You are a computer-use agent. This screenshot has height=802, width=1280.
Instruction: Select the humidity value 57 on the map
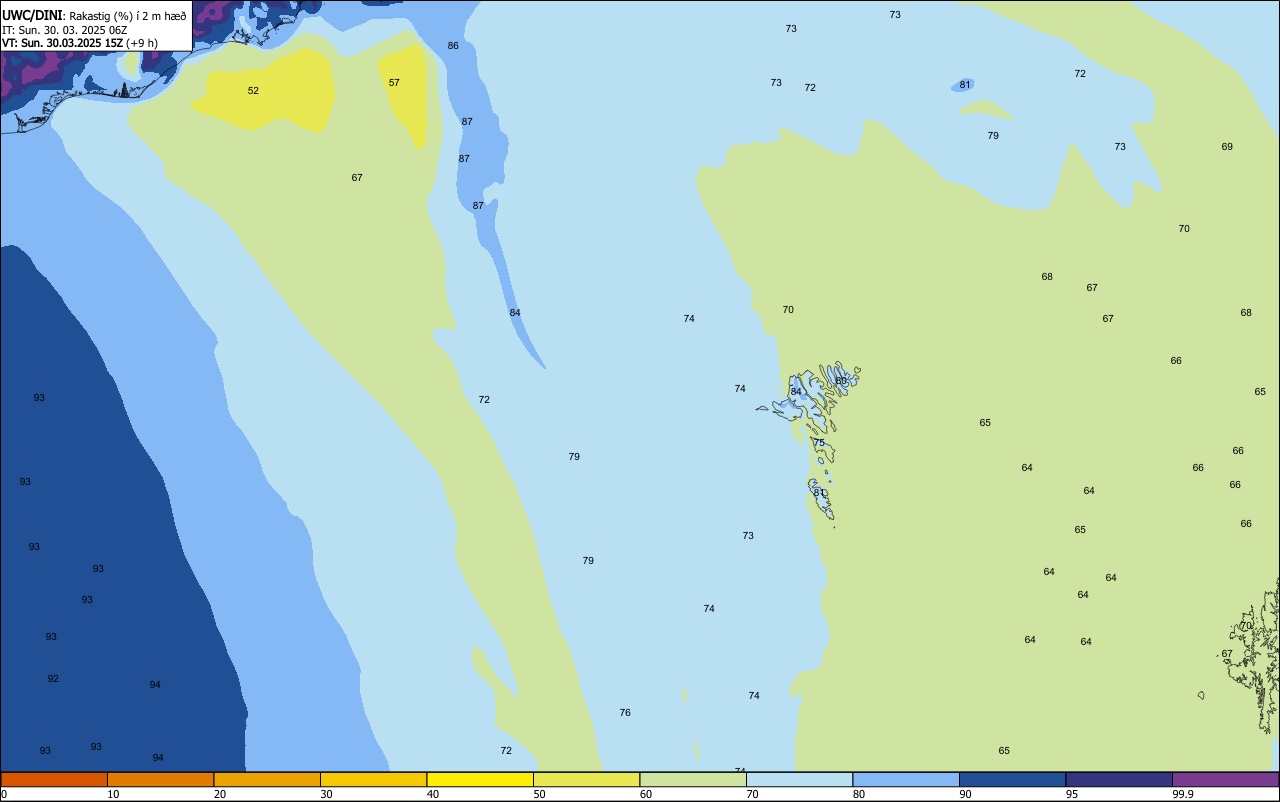pos(394,83)
